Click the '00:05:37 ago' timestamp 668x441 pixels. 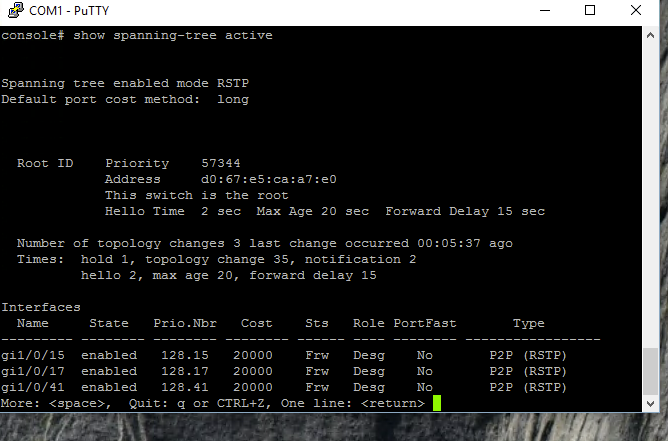pyautogui.click(x=465, y=243)
